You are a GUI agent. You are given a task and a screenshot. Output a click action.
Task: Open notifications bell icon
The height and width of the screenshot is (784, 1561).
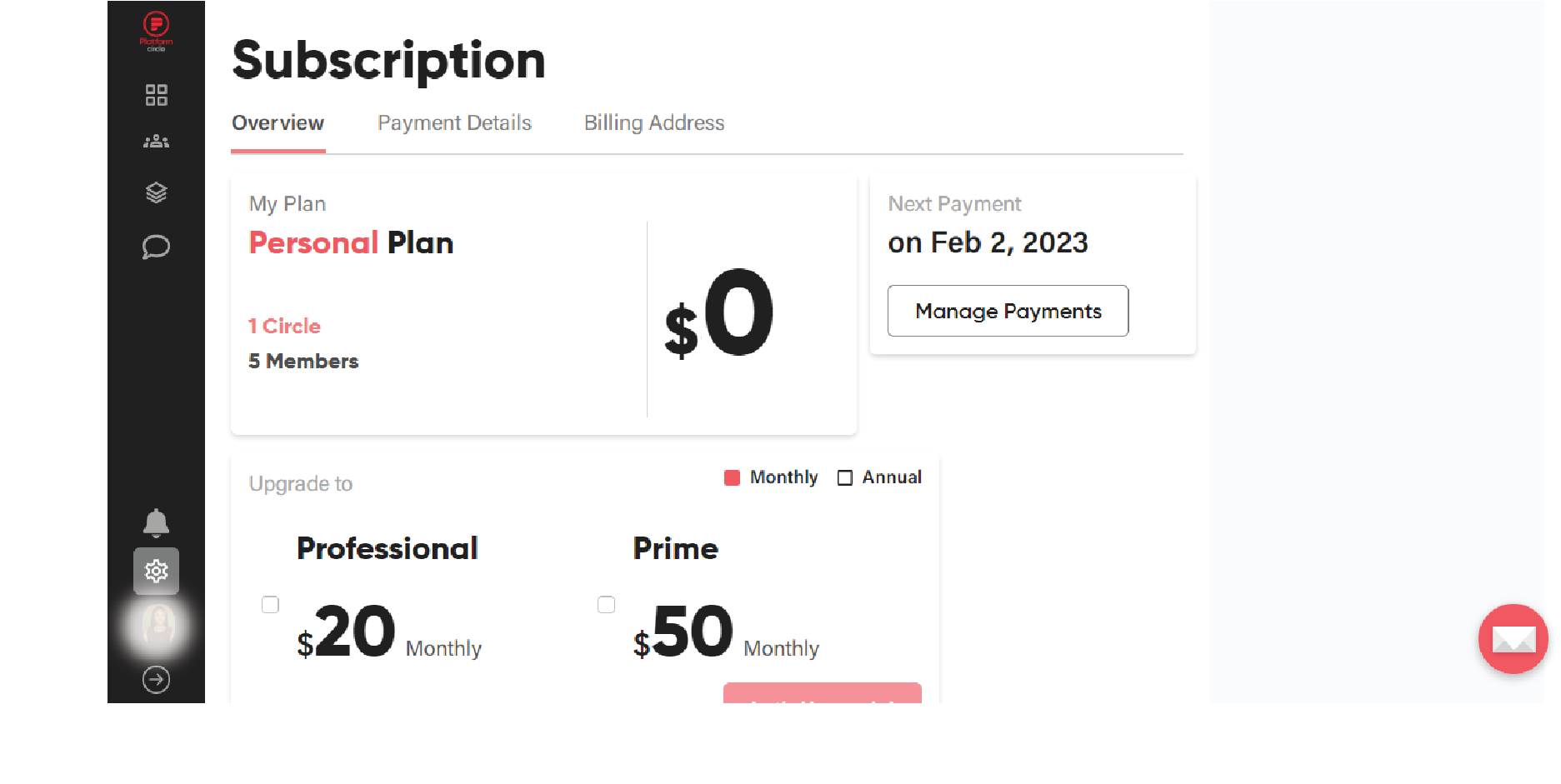156,523
